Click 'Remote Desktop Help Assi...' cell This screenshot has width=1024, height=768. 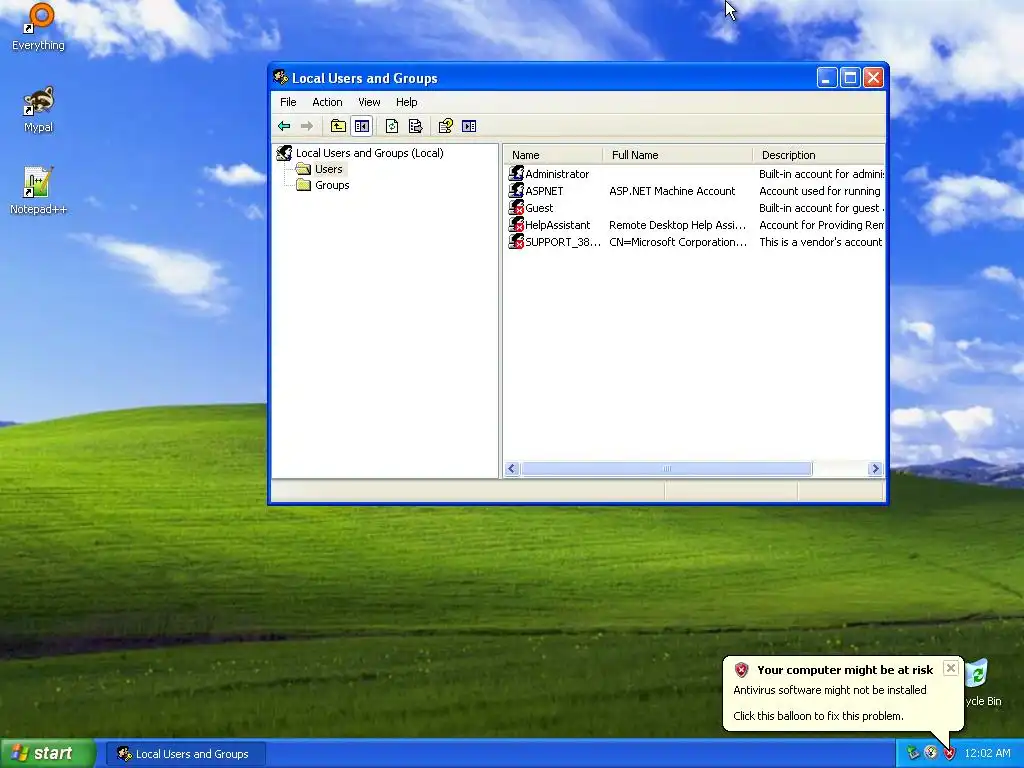[x=677, y=225]
